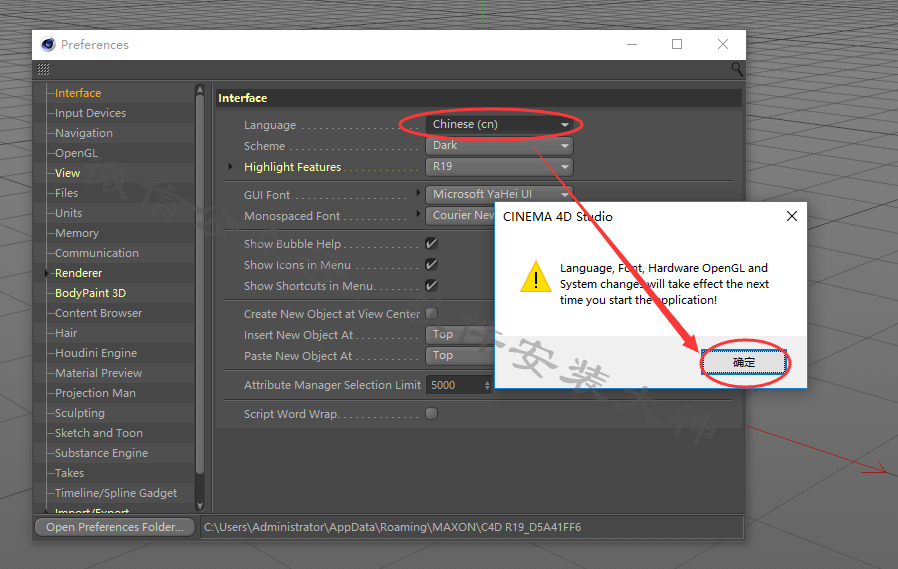Select View category

(67, 173)
